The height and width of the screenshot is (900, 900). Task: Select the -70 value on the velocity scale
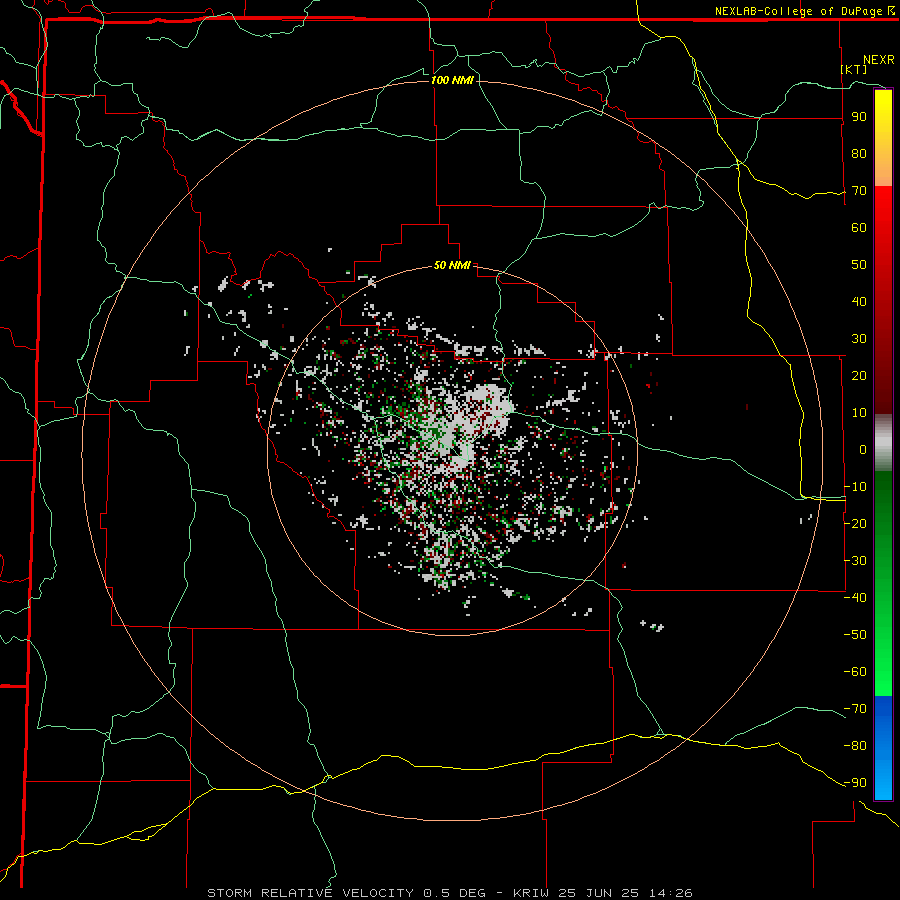pyautogui.click(x=855, y=709)
